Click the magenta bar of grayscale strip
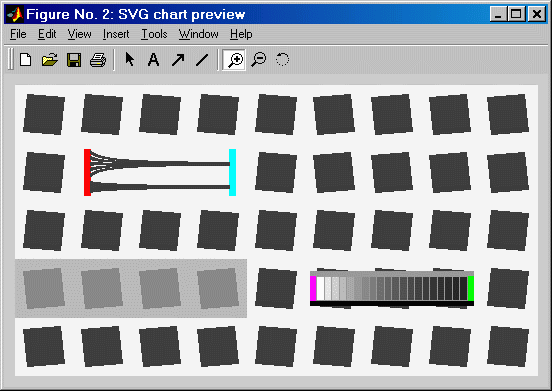The height and width of the screenshot is (391, 552). [x=313, y=289]
